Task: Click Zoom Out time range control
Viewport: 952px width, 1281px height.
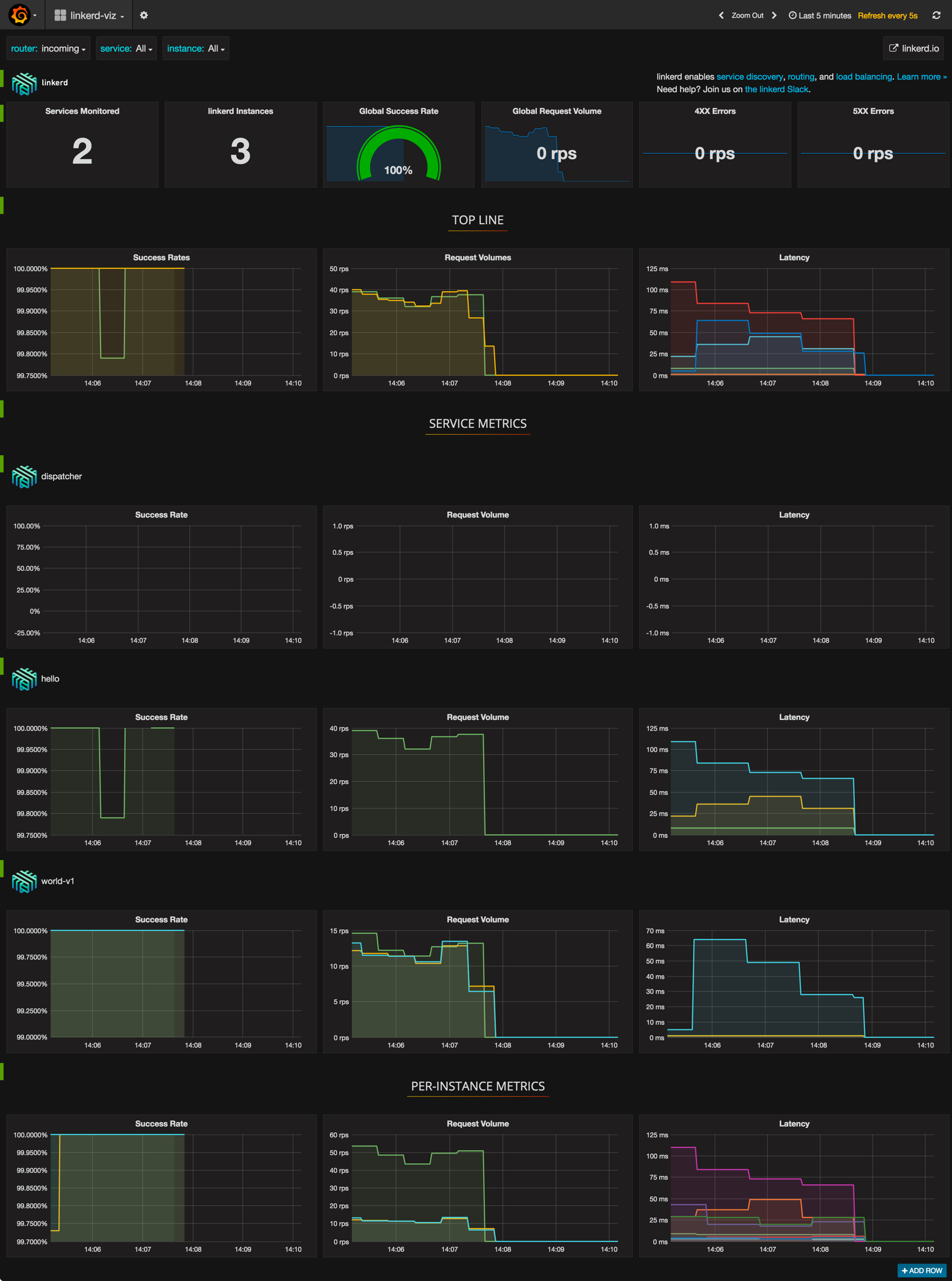Action: point(747,15)
